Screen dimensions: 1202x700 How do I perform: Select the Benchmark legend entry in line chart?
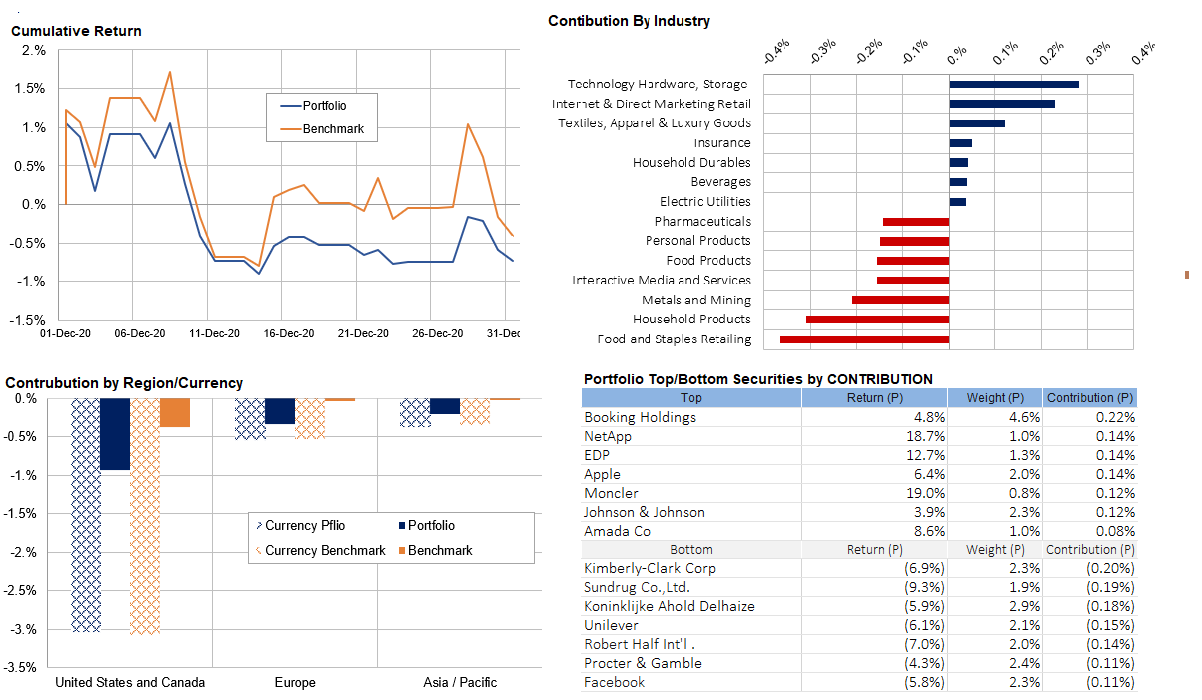click(x=321, y=129)
